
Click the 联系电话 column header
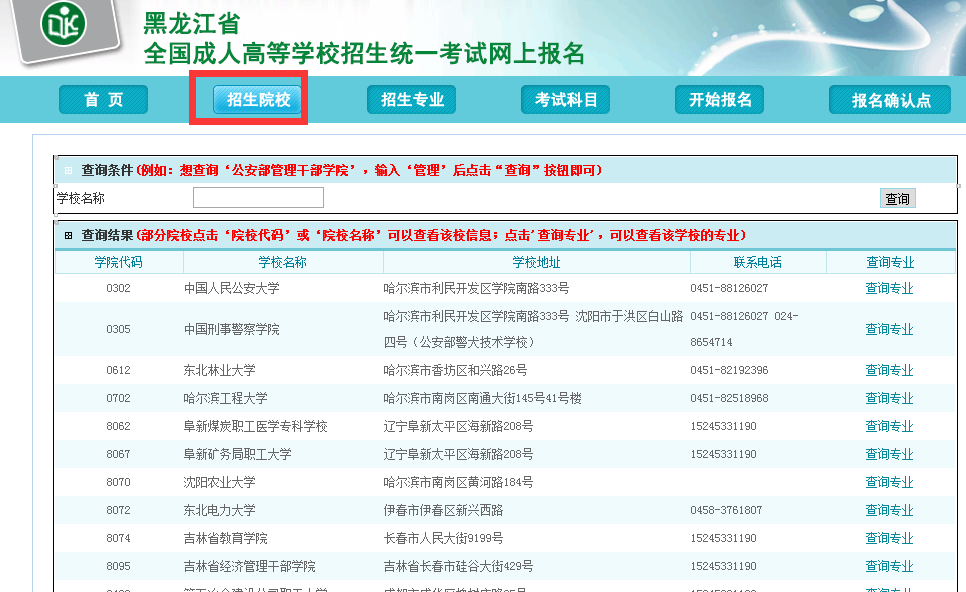click(x=758, y=262)
